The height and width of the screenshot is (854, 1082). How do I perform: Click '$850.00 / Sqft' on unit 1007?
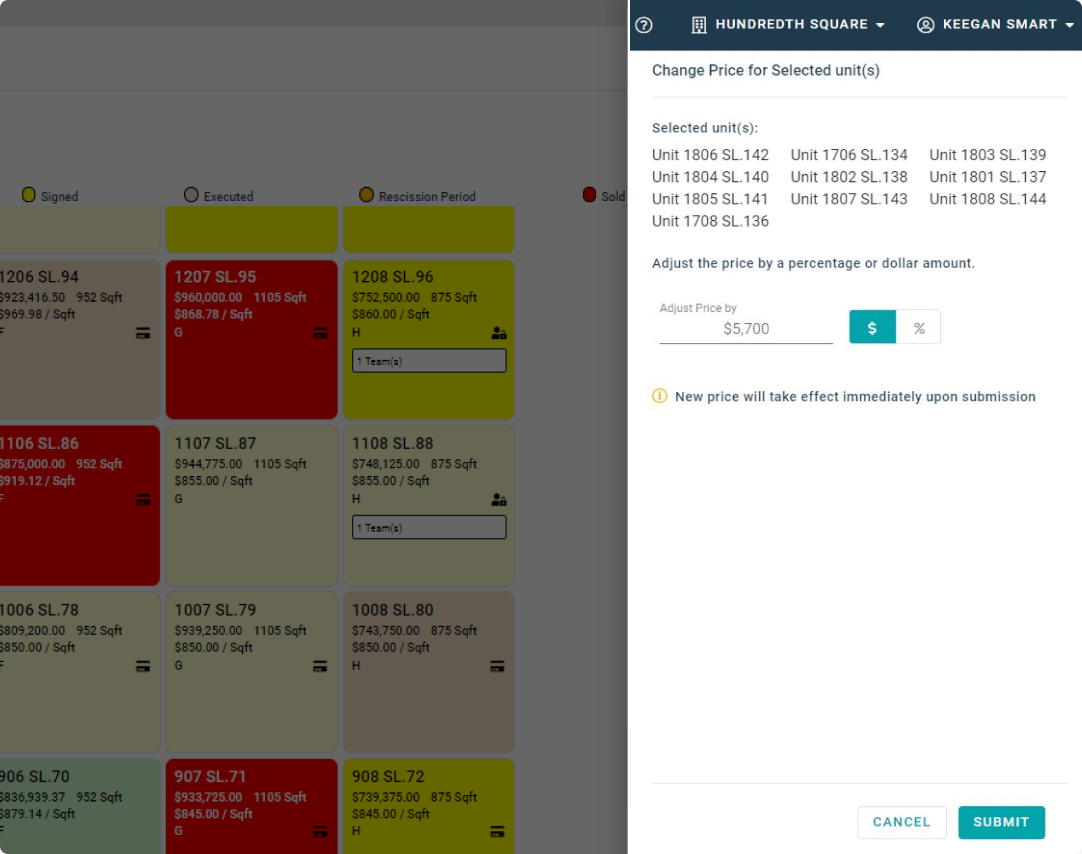(213, 648)
